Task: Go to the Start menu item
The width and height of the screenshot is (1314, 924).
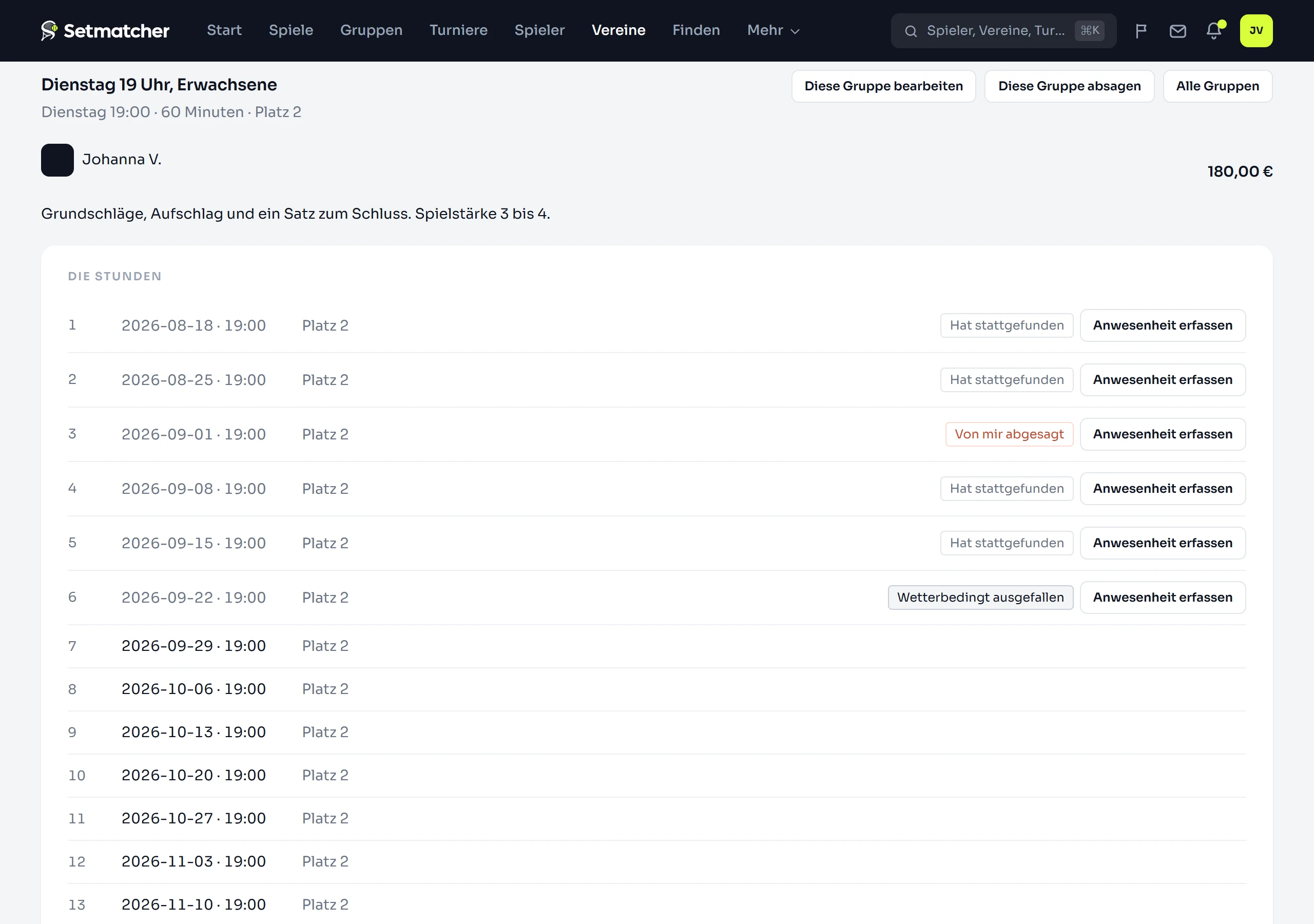Action: pos(224,30)
